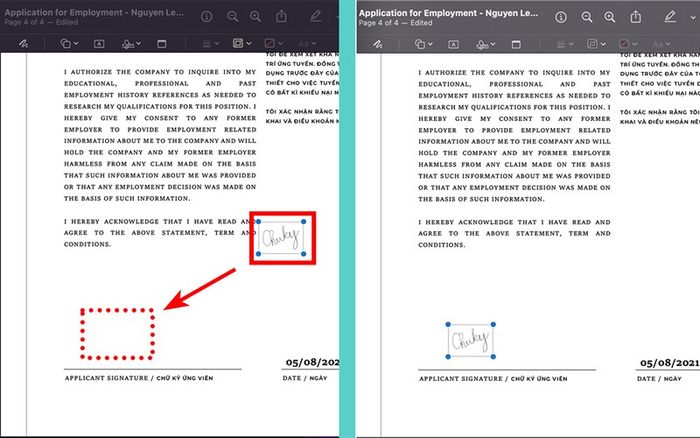Select the Text box tool in left window
Viewport: 700px width, 438px height.
[x=99, y=44]
